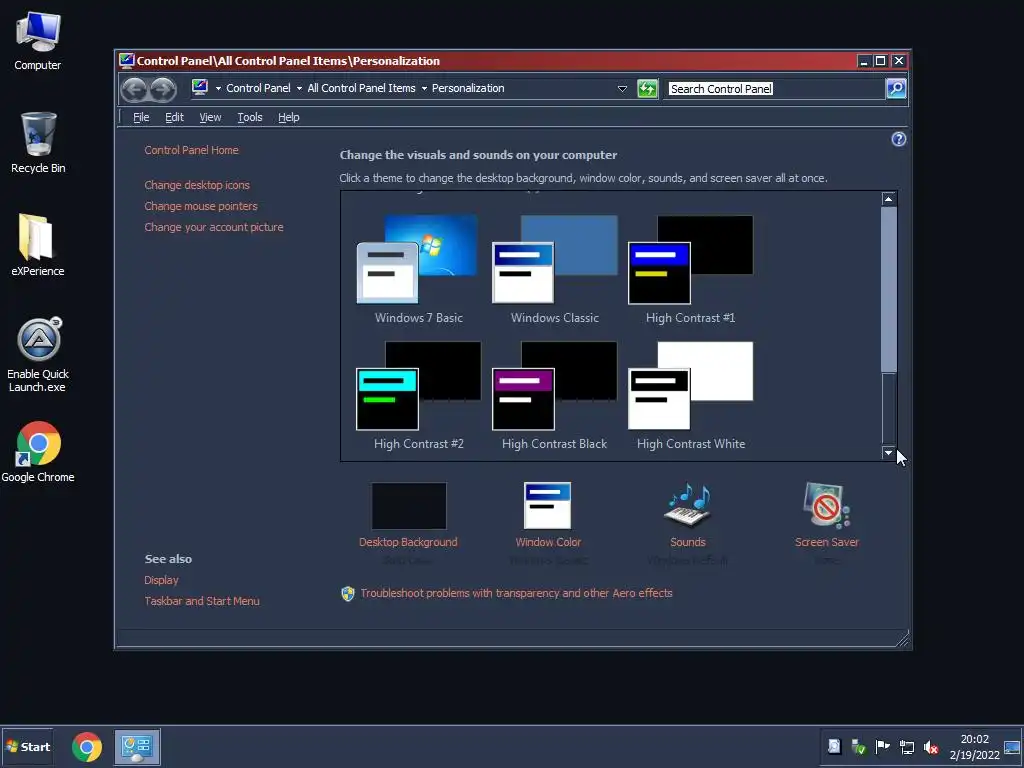Open the Tools menu
This screenshot has height=768, width=1024.
[249, 118]
